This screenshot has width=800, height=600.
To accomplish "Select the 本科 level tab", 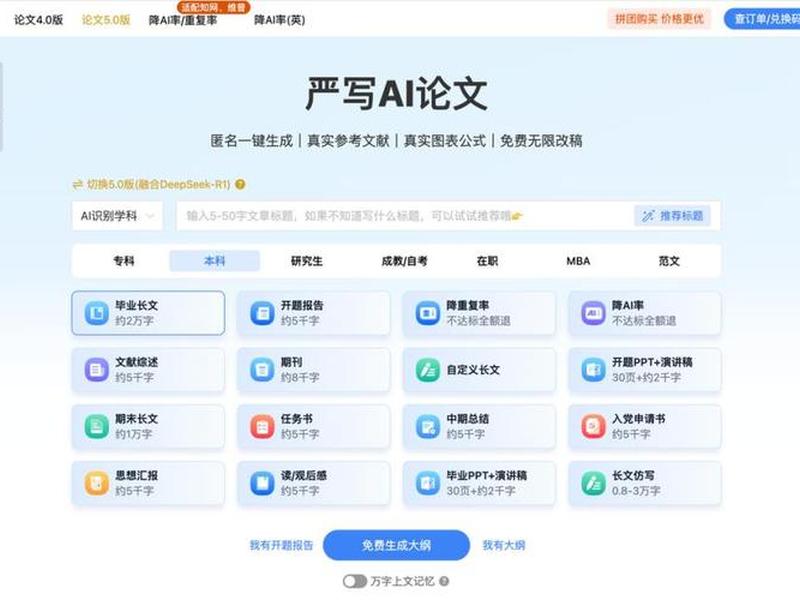I will pyautogui.click(x=214, y=261).
